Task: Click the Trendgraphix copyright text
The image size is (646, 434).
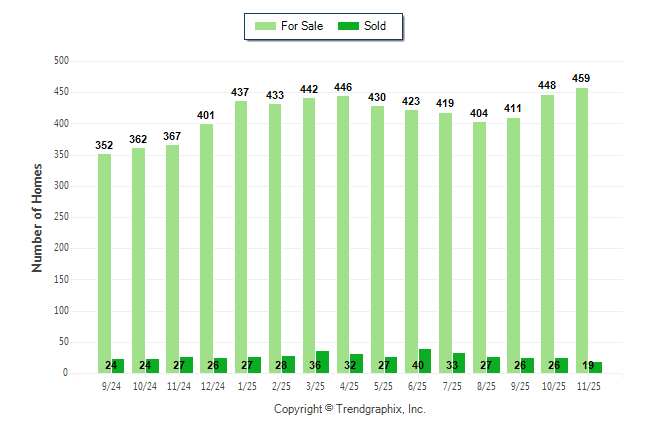Action: (350, 409)
